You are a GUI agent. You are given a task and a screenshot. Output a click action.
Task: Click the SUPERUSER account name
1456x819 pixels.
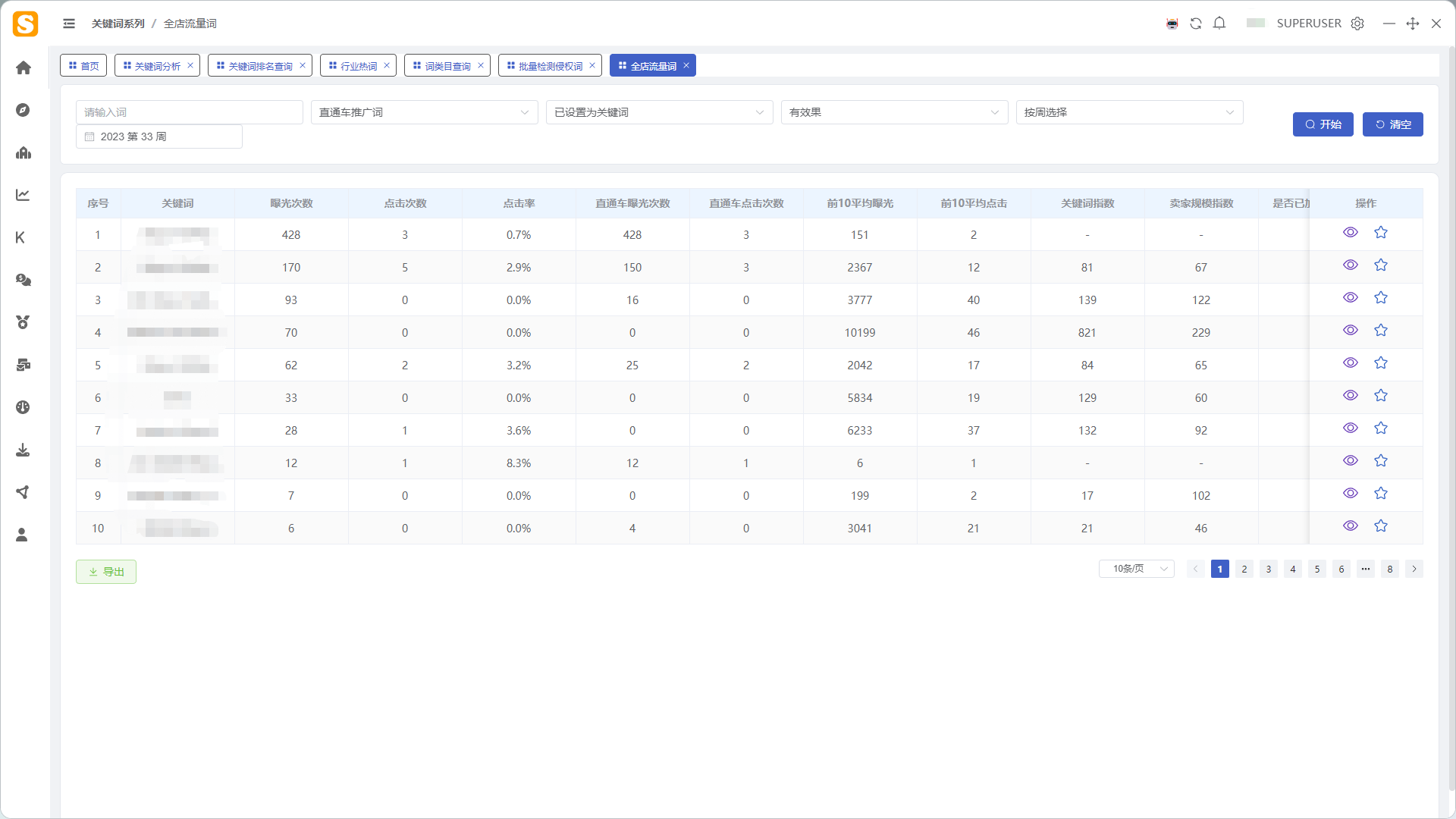(x=1309, y=24)
